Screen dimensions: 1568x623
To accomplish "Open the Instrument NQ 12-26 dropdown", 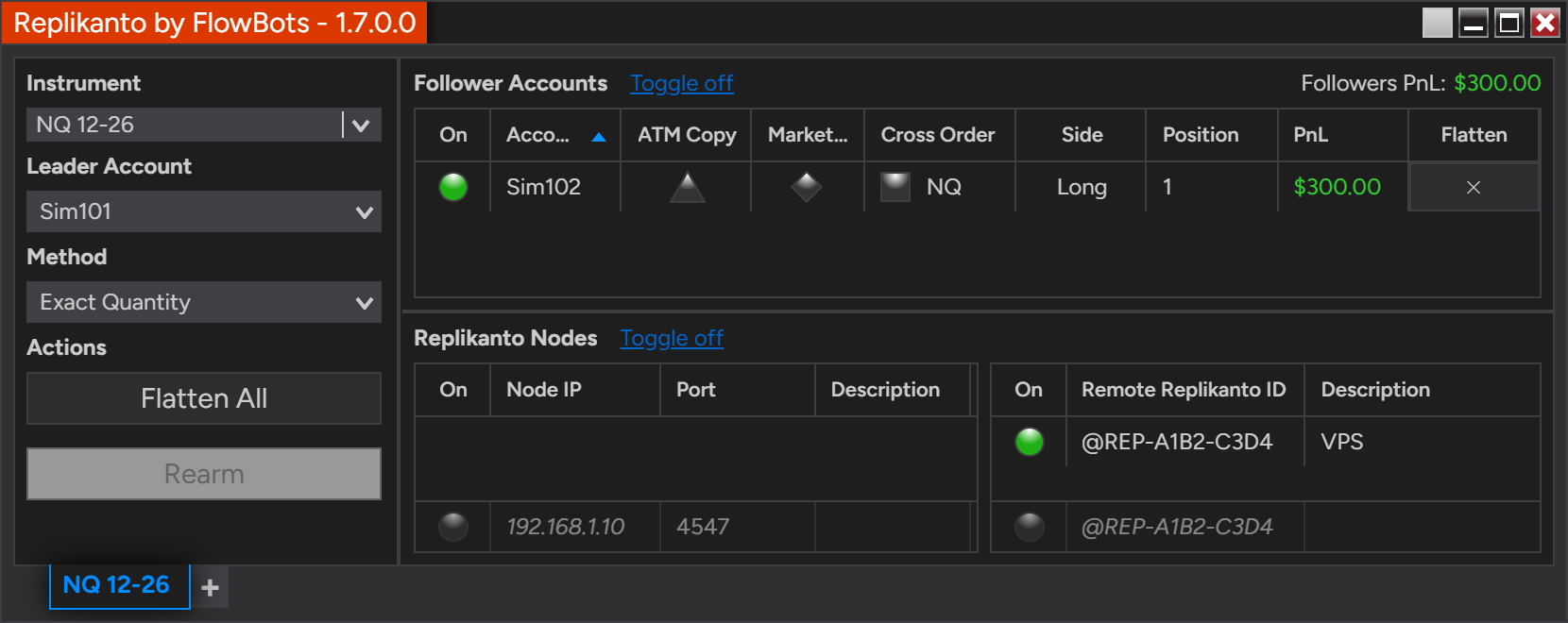I will tap(361, 125).
